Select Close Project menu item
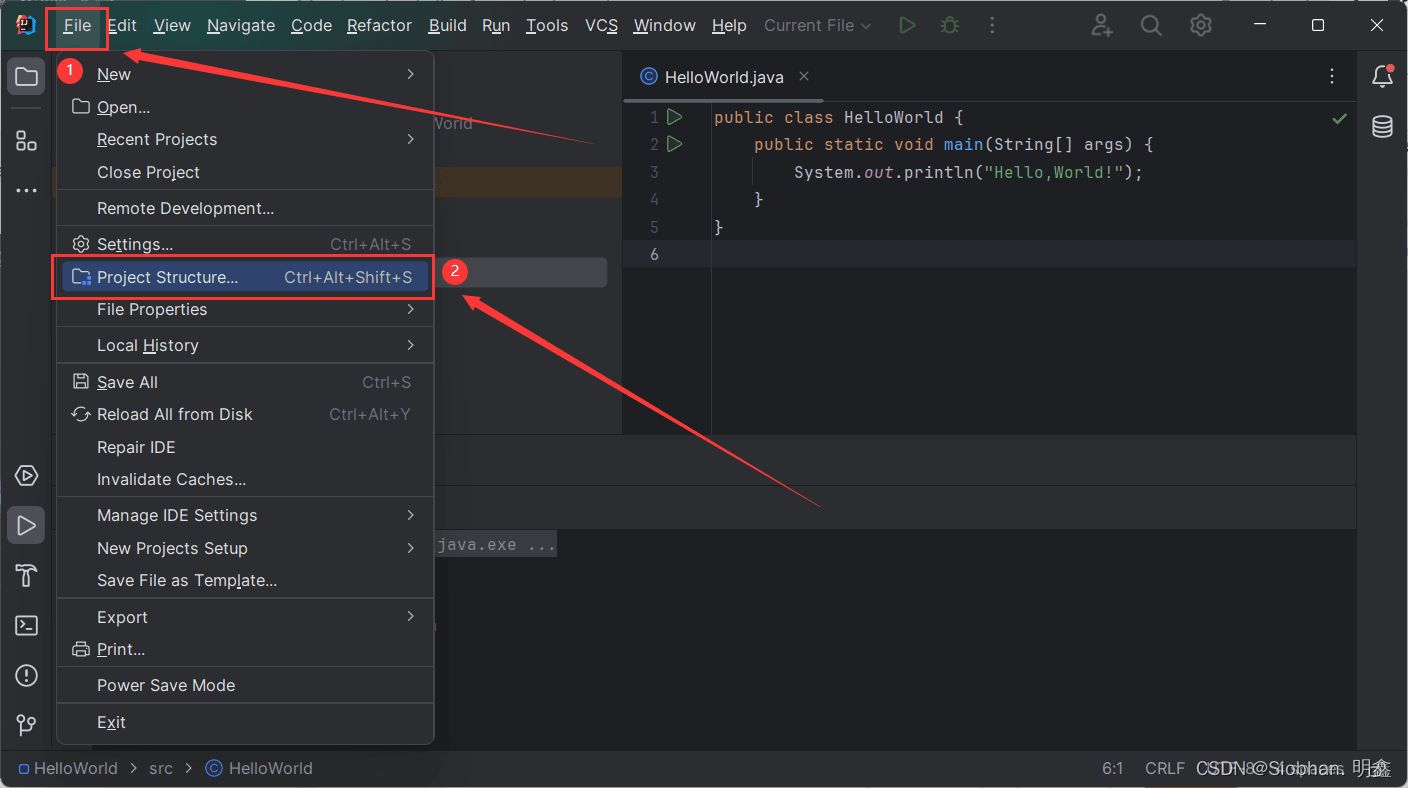Screen dimensions: 1408x788 click(245, 172)
